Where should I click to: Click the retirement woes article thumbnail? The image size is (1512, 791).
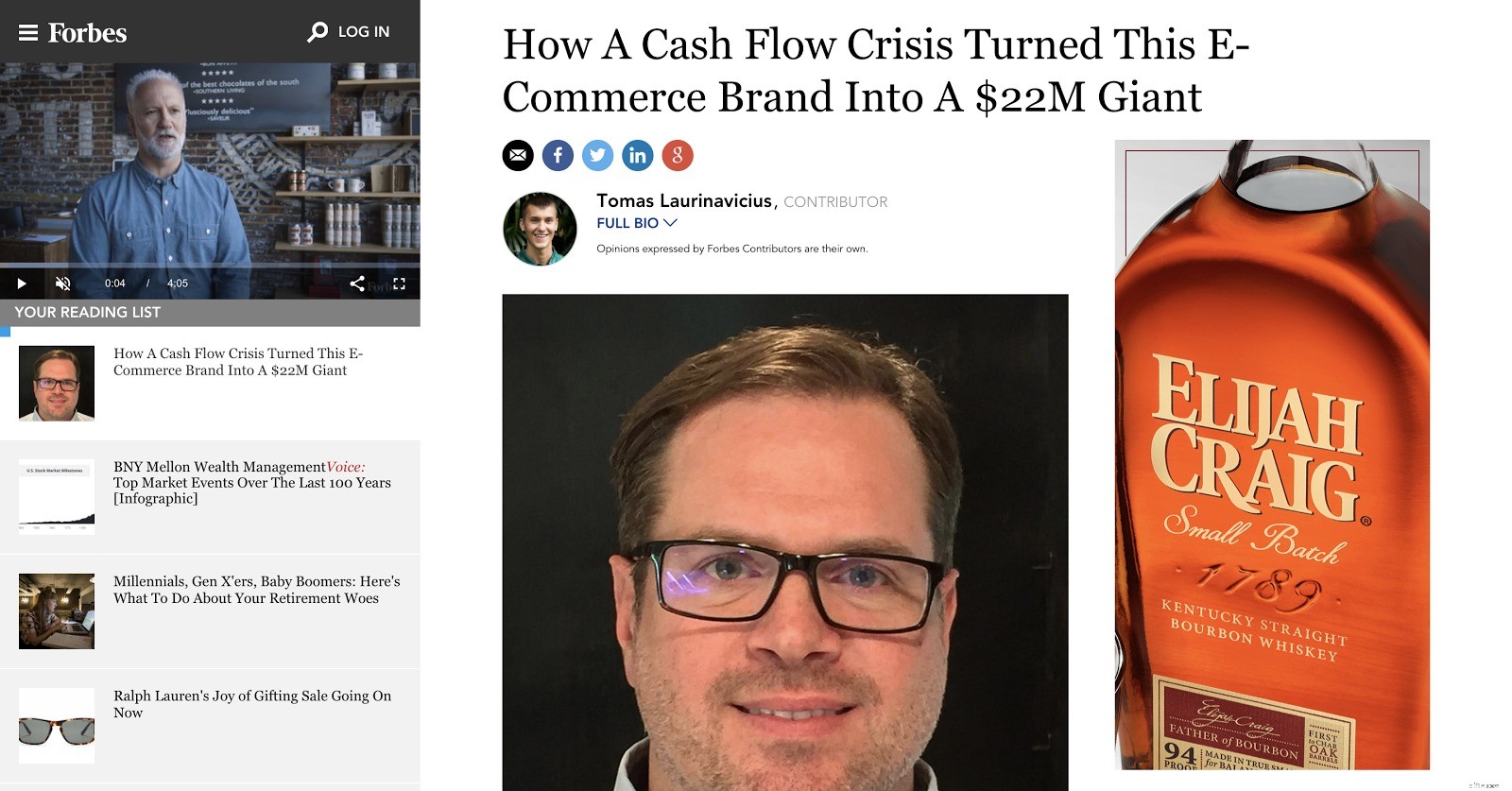point(55,610)
